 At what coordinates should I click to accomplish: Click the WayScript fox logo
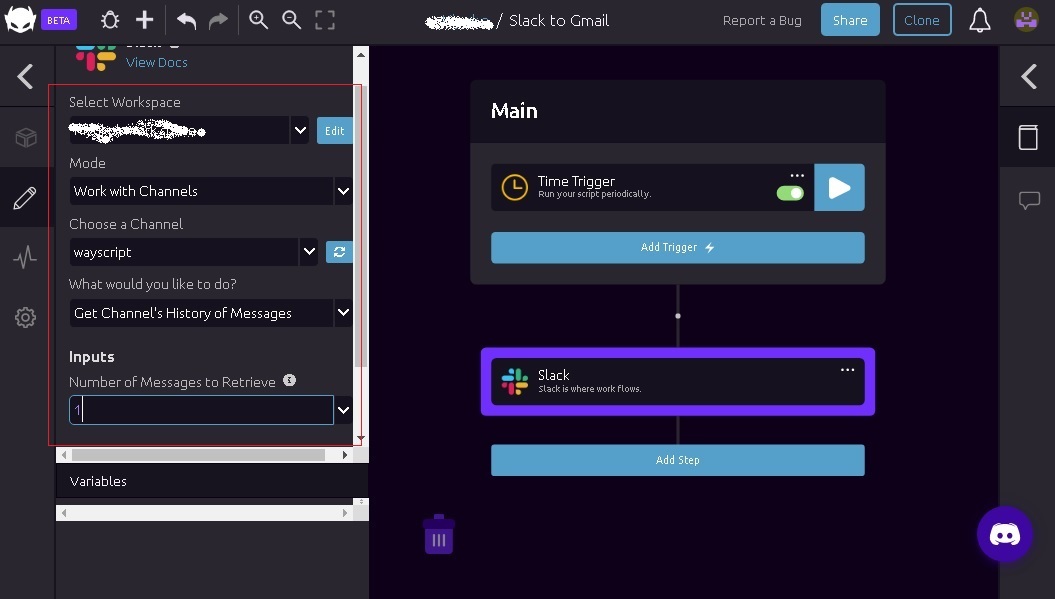pyautogui.click(x=20, y=20)
